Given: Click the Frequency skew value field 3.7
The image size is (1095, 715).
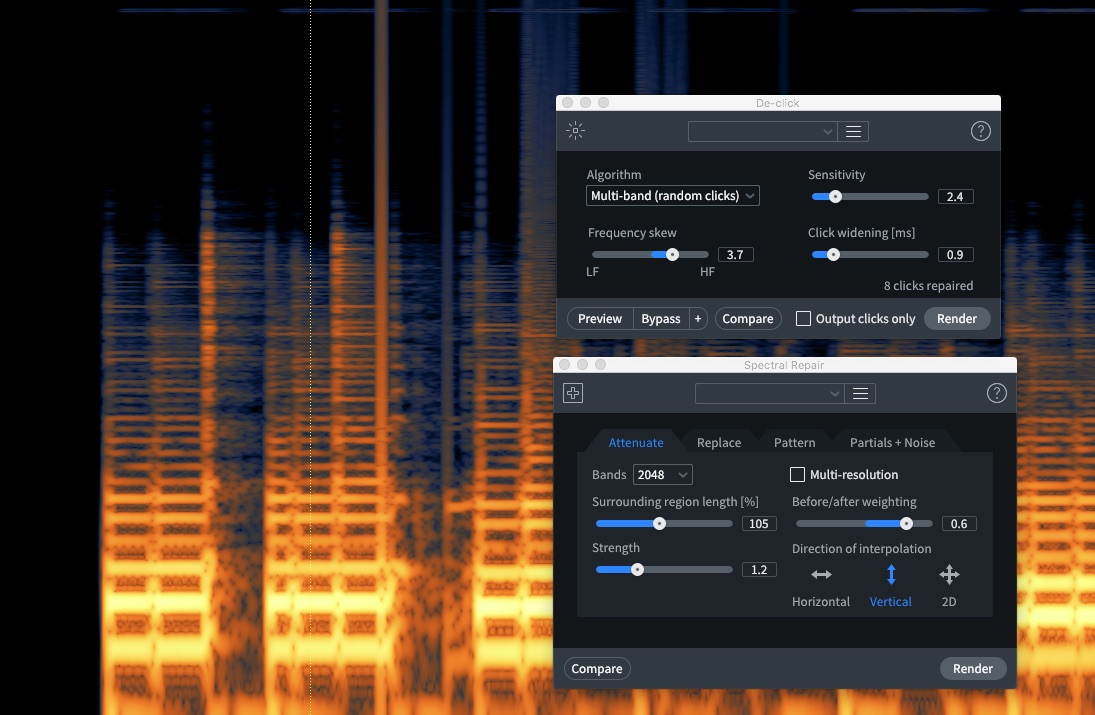Looking at the screenshot, I should 735,255.
